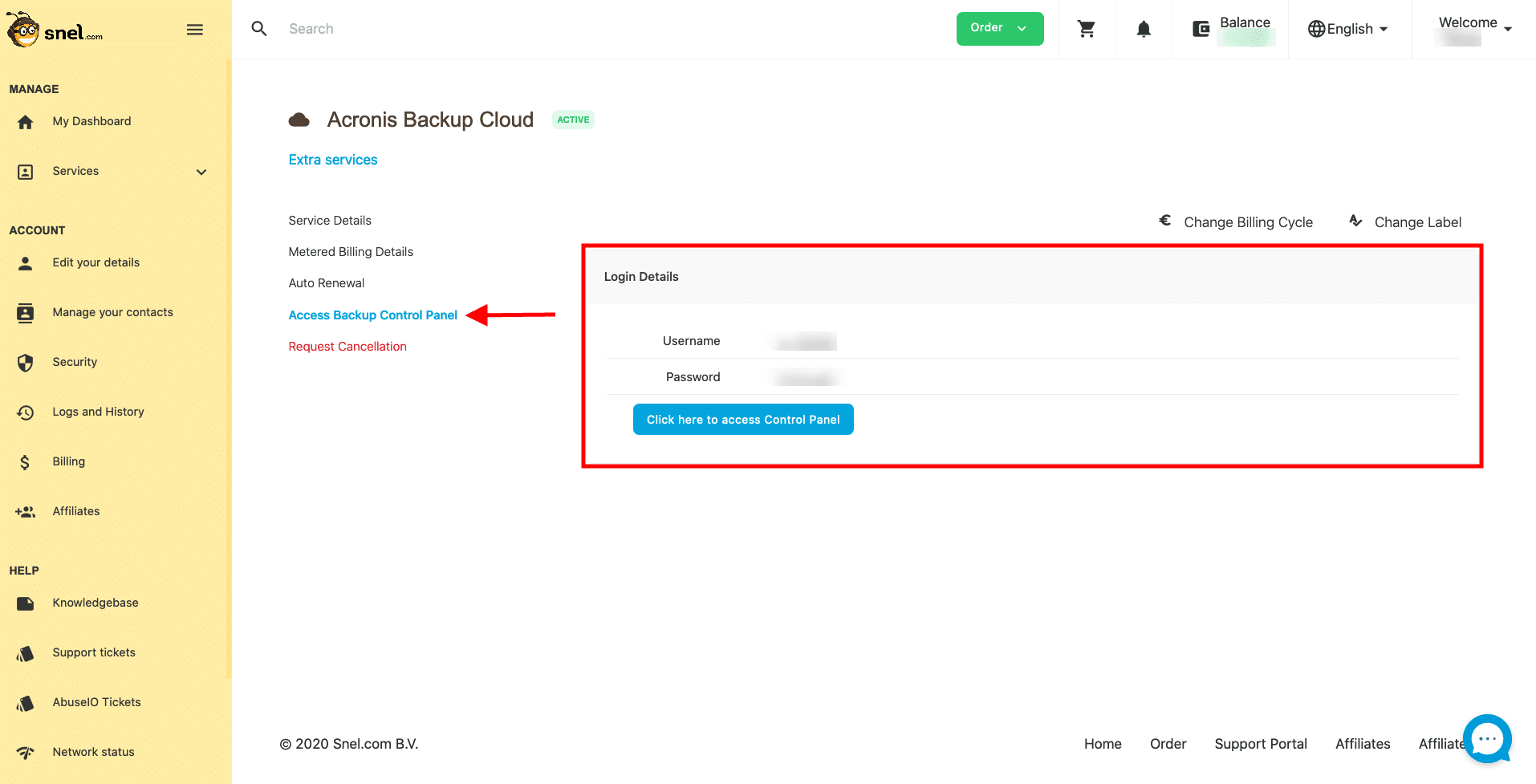Click Request Cancellation
The height and width of the screenshot is (784, 1536).
(347, 347)
